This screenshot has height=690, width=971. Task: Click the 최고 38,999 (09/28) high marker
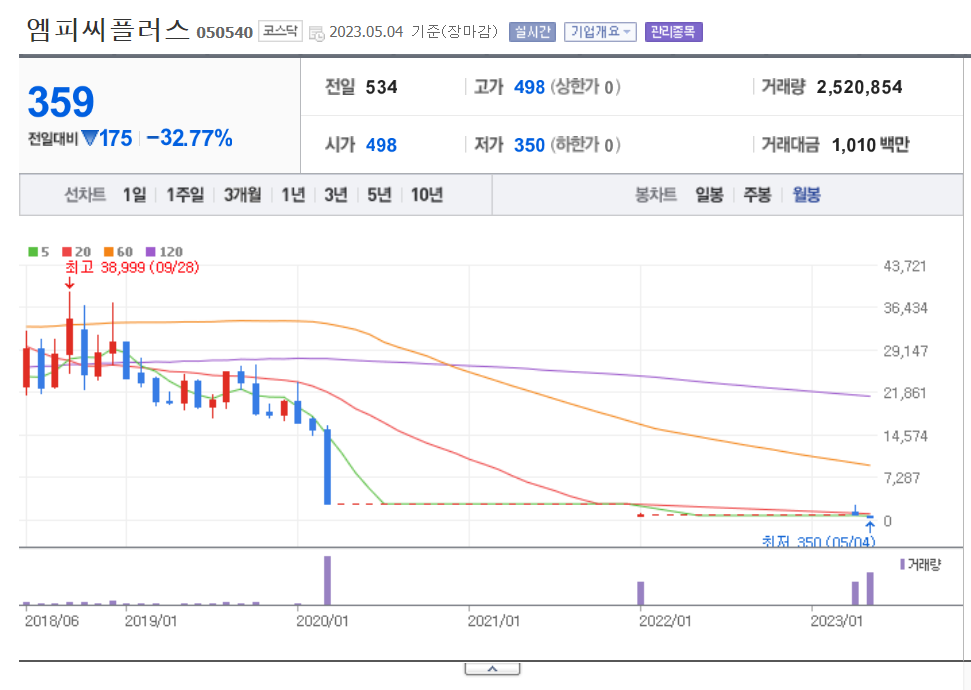click(132, 268)
